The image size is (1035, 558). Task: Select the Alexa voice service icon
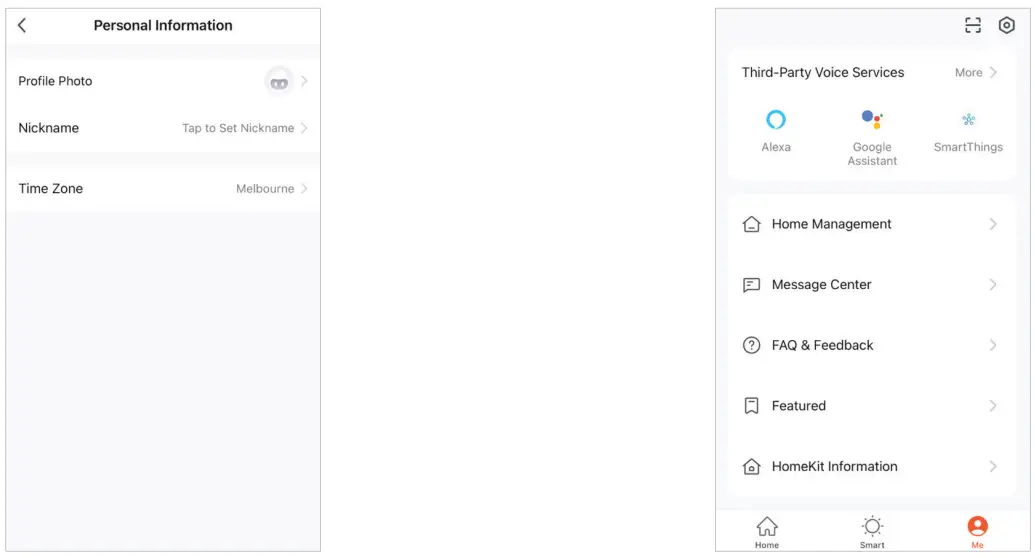(776, 121)
